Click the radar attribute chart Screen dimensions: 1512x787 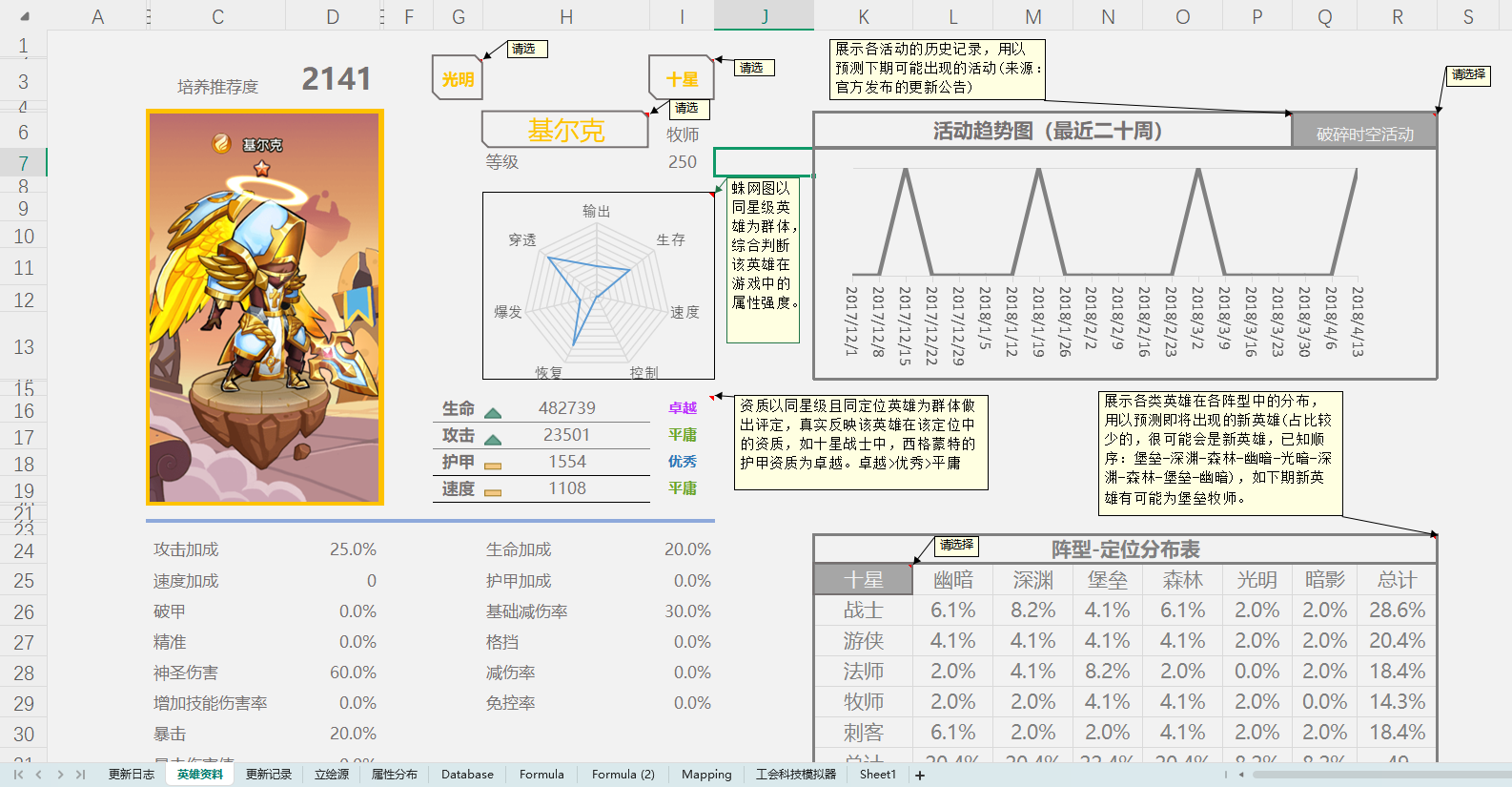click(x=599, y=286)
